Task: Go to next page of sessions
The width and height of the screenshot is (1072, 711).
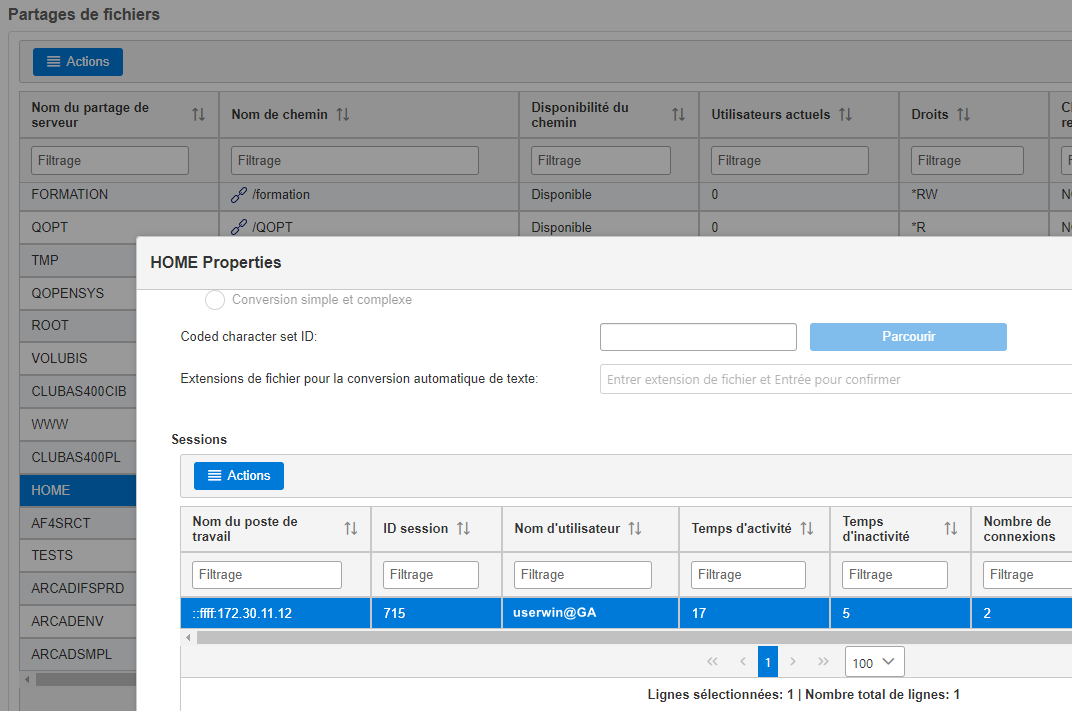Action: coord(793,662)
